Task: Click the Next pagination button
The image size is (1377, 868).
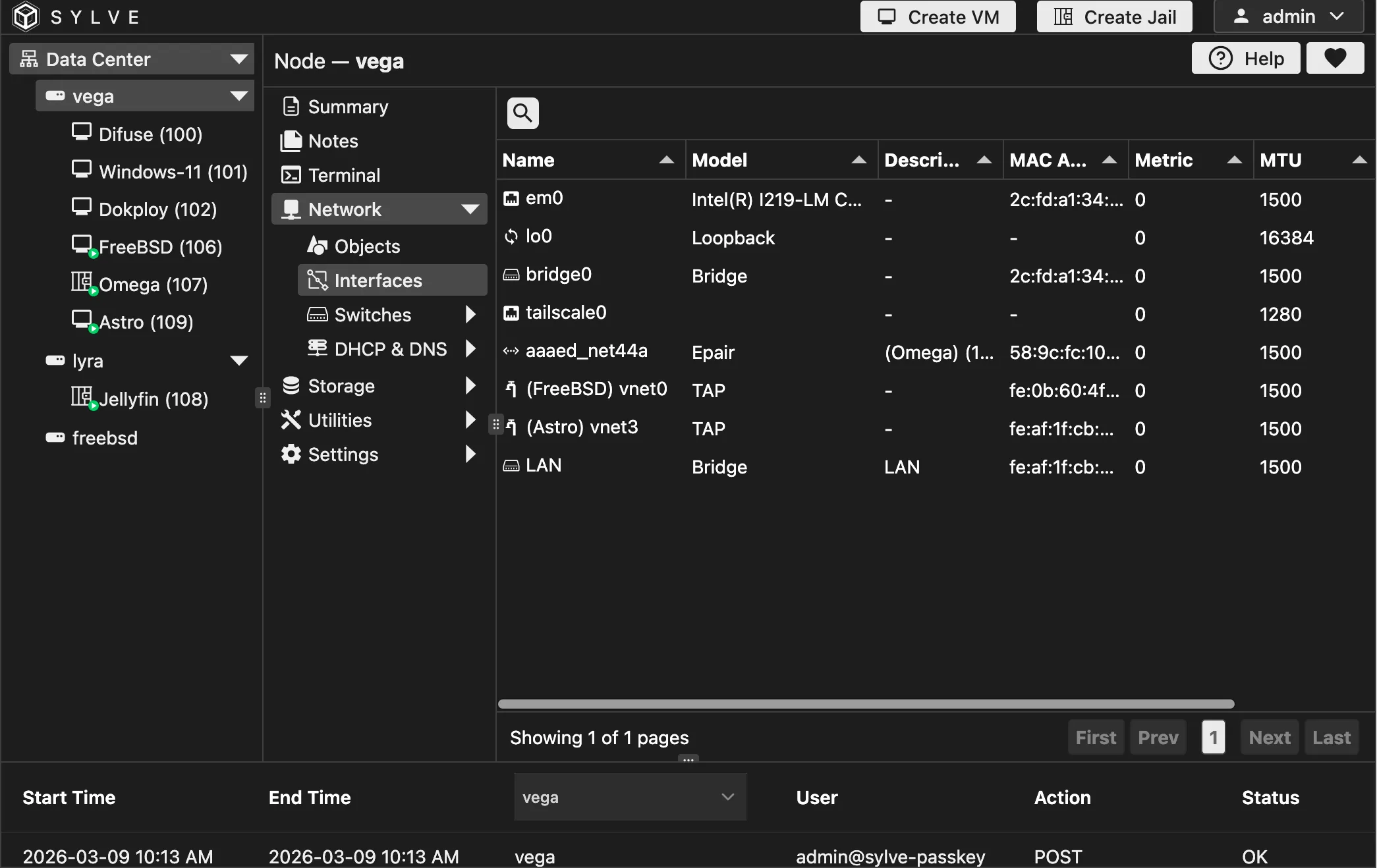Action: (1268, 737)
